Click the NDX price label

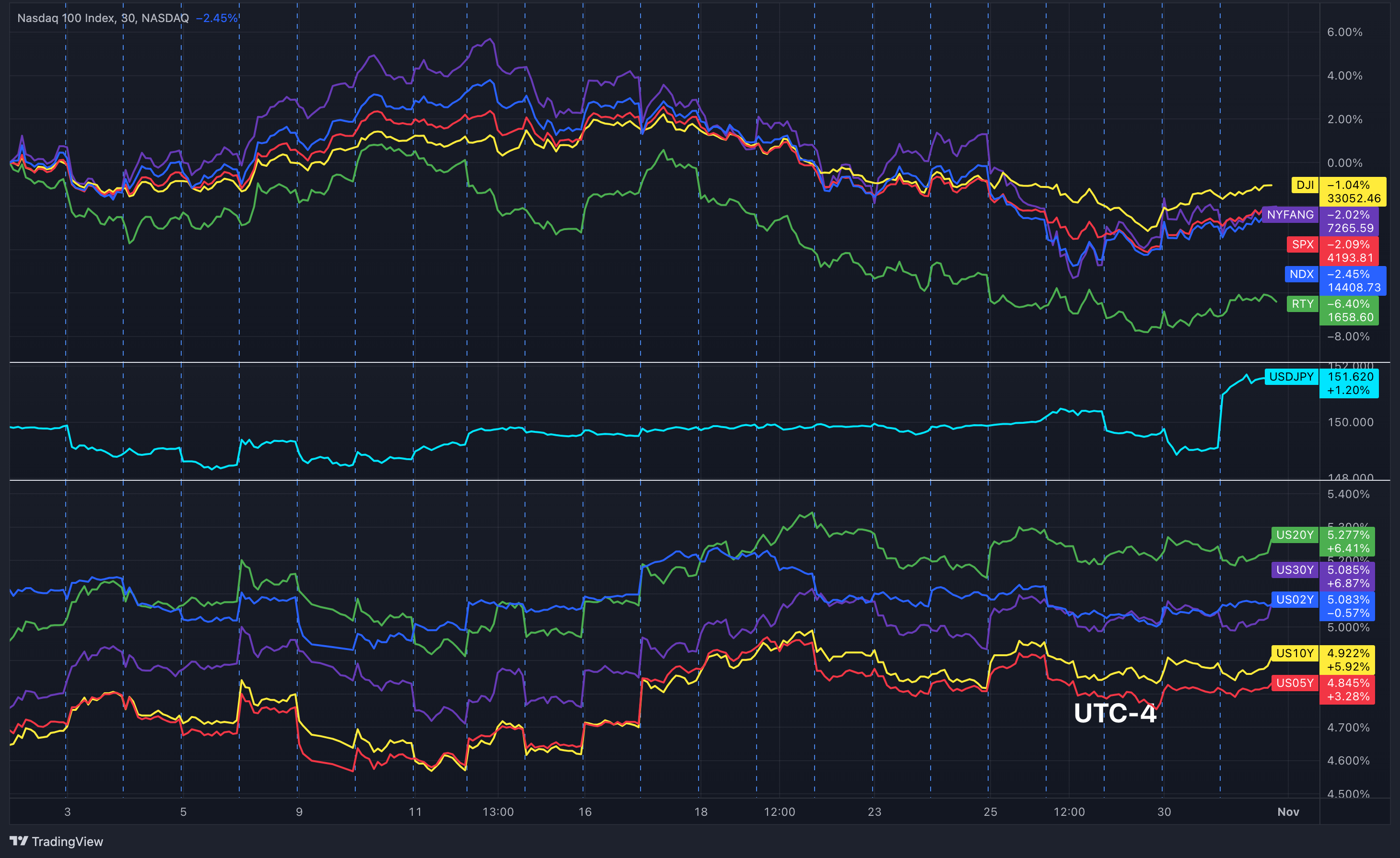[1354, 281]
